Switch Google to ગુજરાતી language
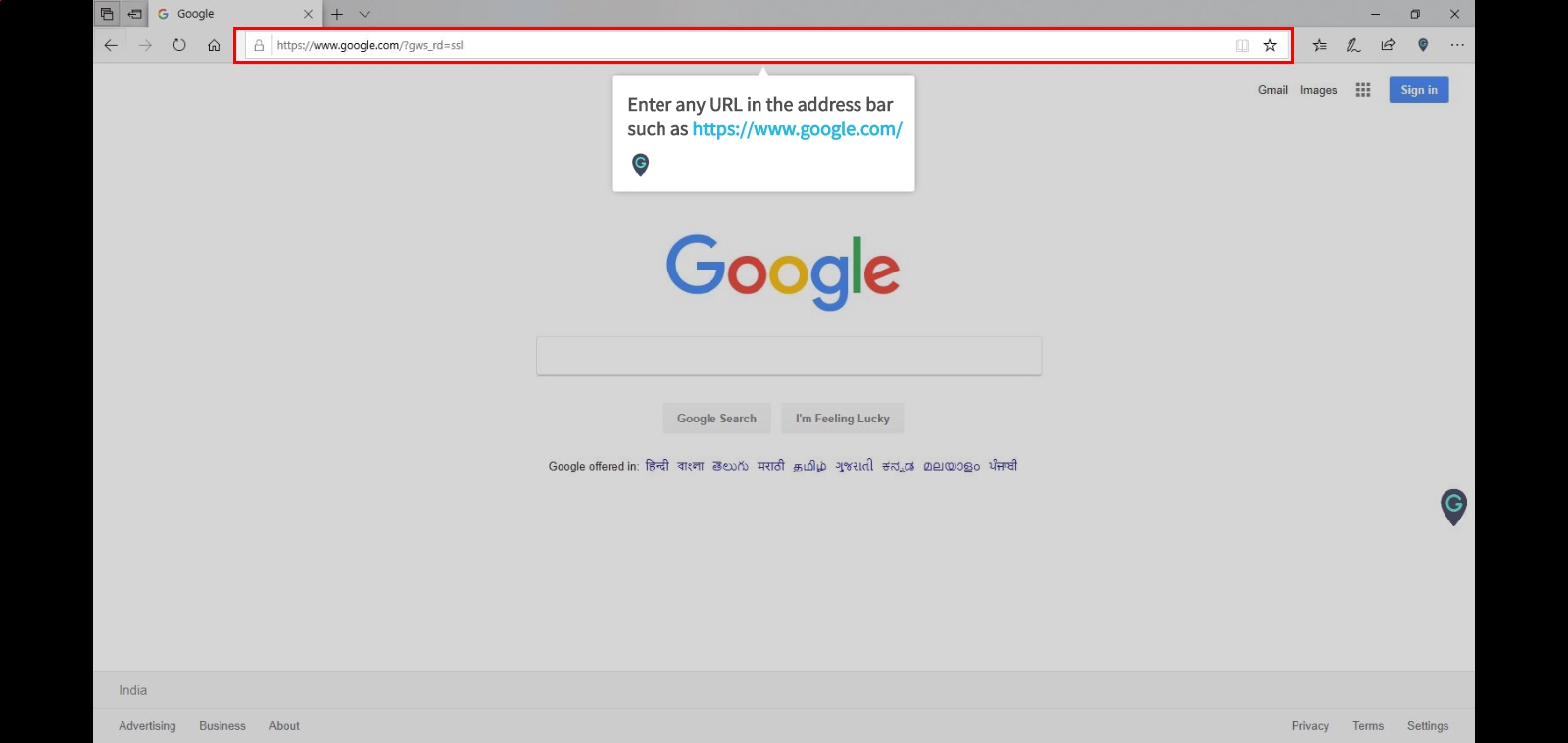Image resolution: width=1568 pixels, height=743 pixels. (x=854, y=466)
